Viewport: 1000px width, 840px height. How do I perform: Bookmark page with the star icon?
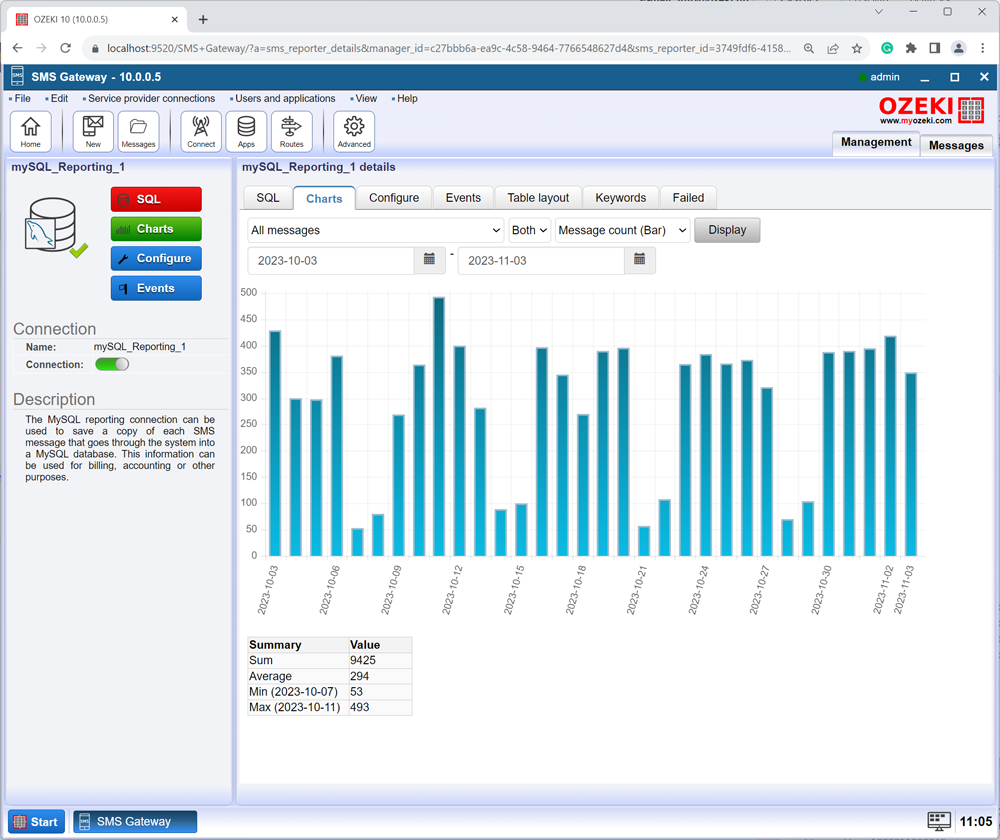857,48
